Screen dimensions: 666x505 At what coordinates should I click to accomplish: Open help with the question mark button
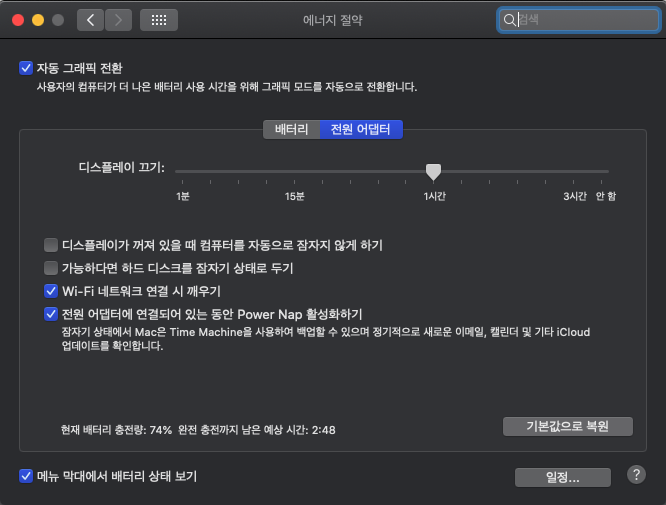(x=636, y=475)
